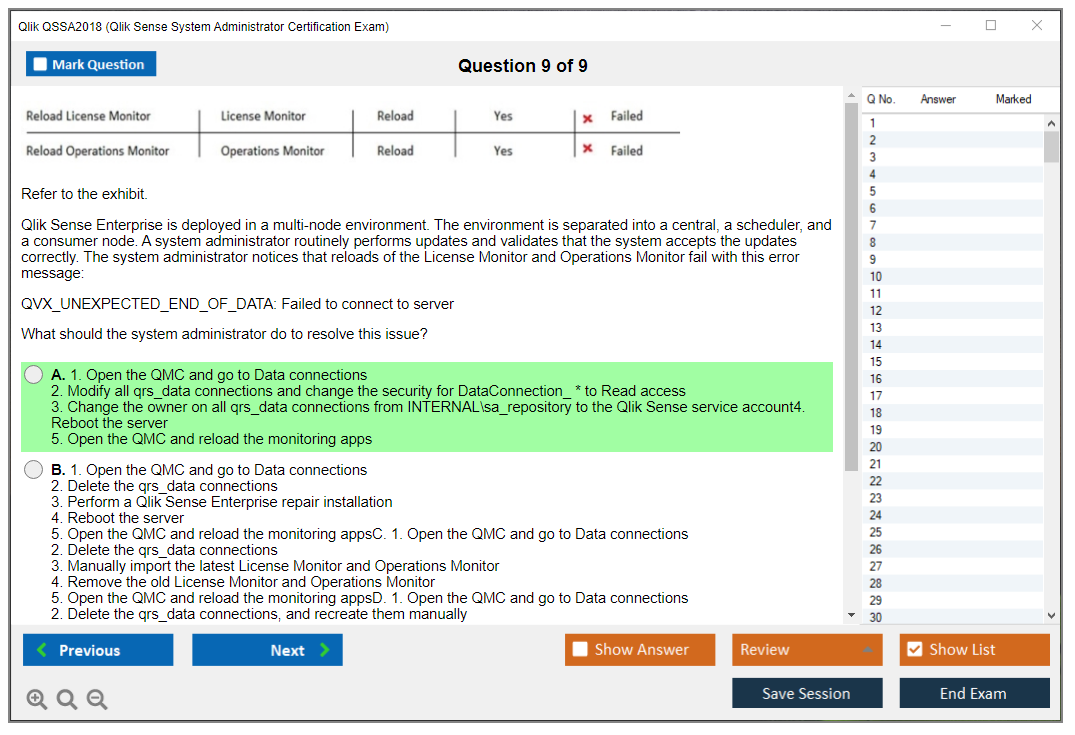This screenshot has width=1075, height=735.
Task: Click the question list scroll down arrow
Action: (1051, 617)
